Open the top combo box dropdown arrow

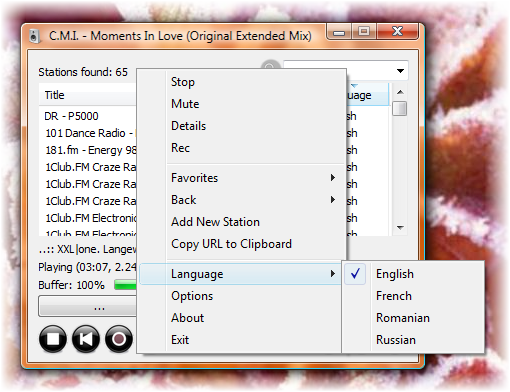pyautogui.click(x=400, y=71)
